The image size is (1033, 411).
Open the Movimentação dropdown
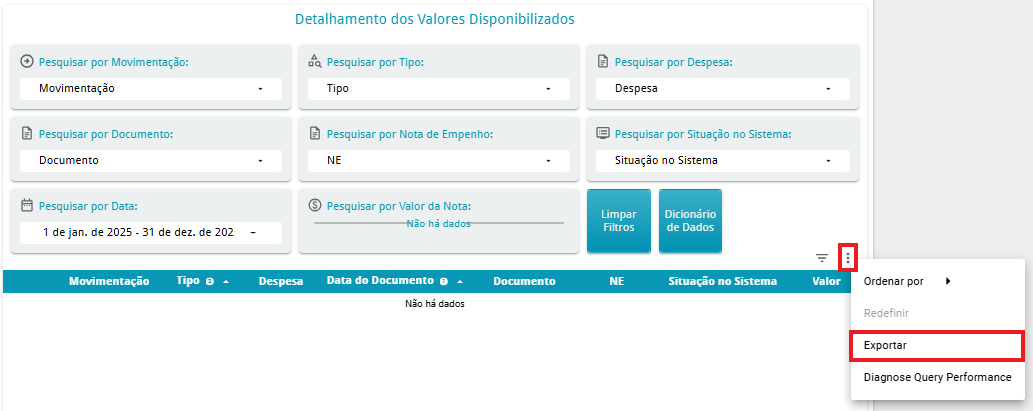[x=151, y=88]
